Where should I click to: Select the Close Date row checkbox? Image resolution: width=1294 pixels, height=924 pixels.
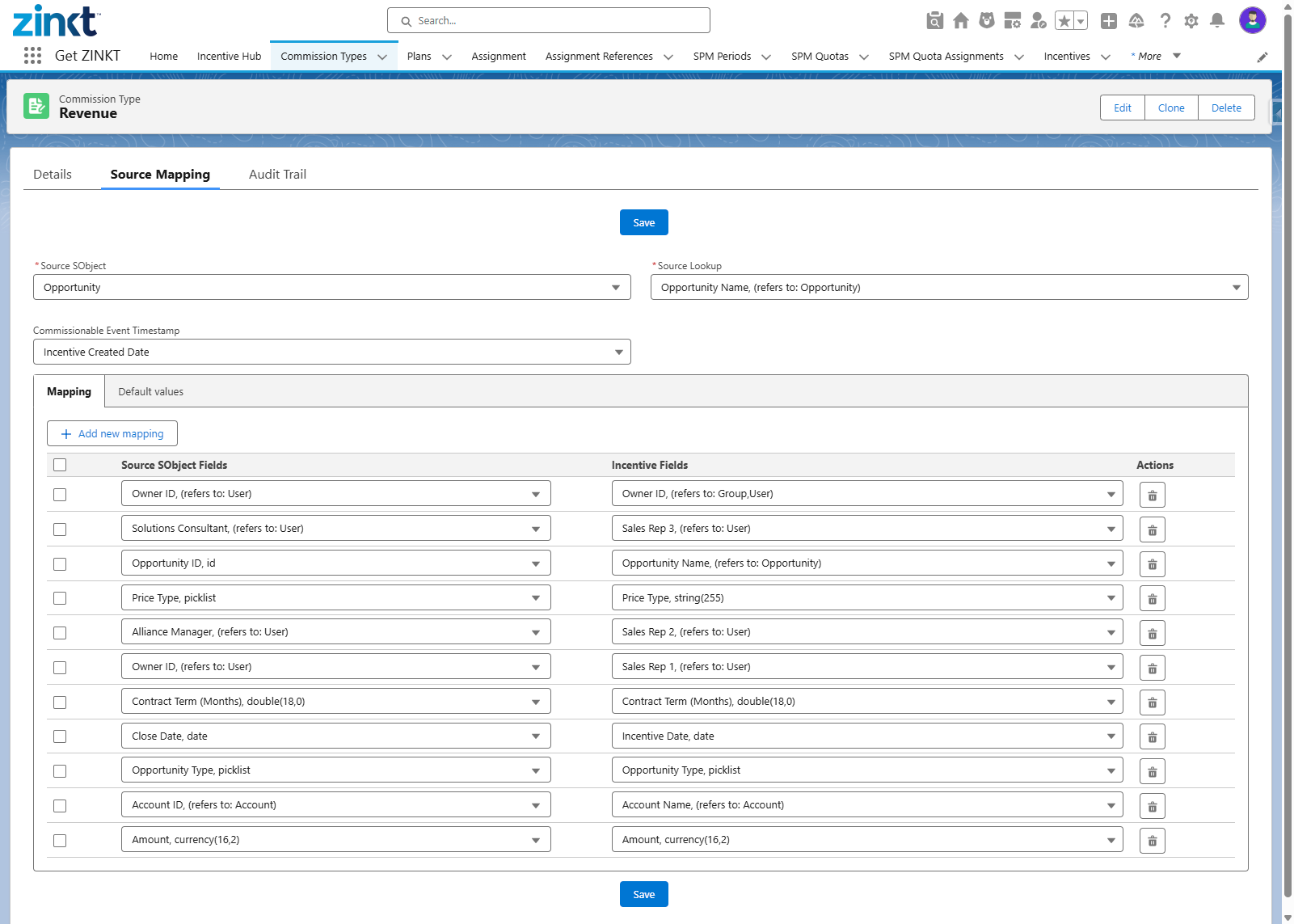(x=60, y=736)
